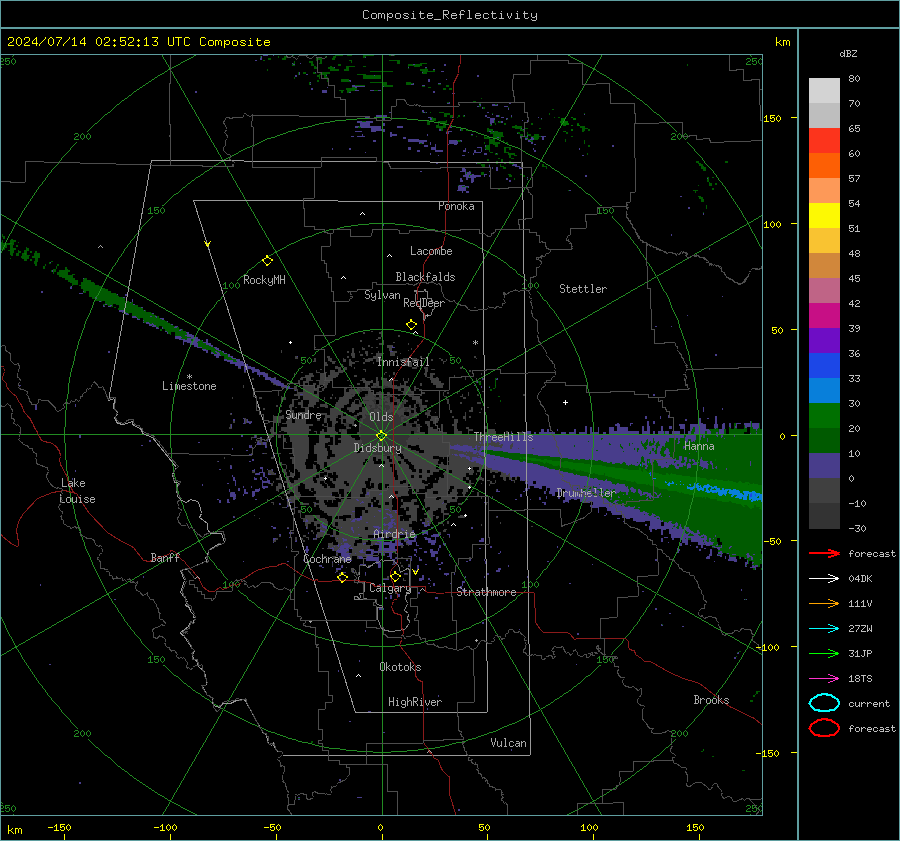Click the yellow diamond marker below Cochrane

pyautogui.click(x=343, y=577)
